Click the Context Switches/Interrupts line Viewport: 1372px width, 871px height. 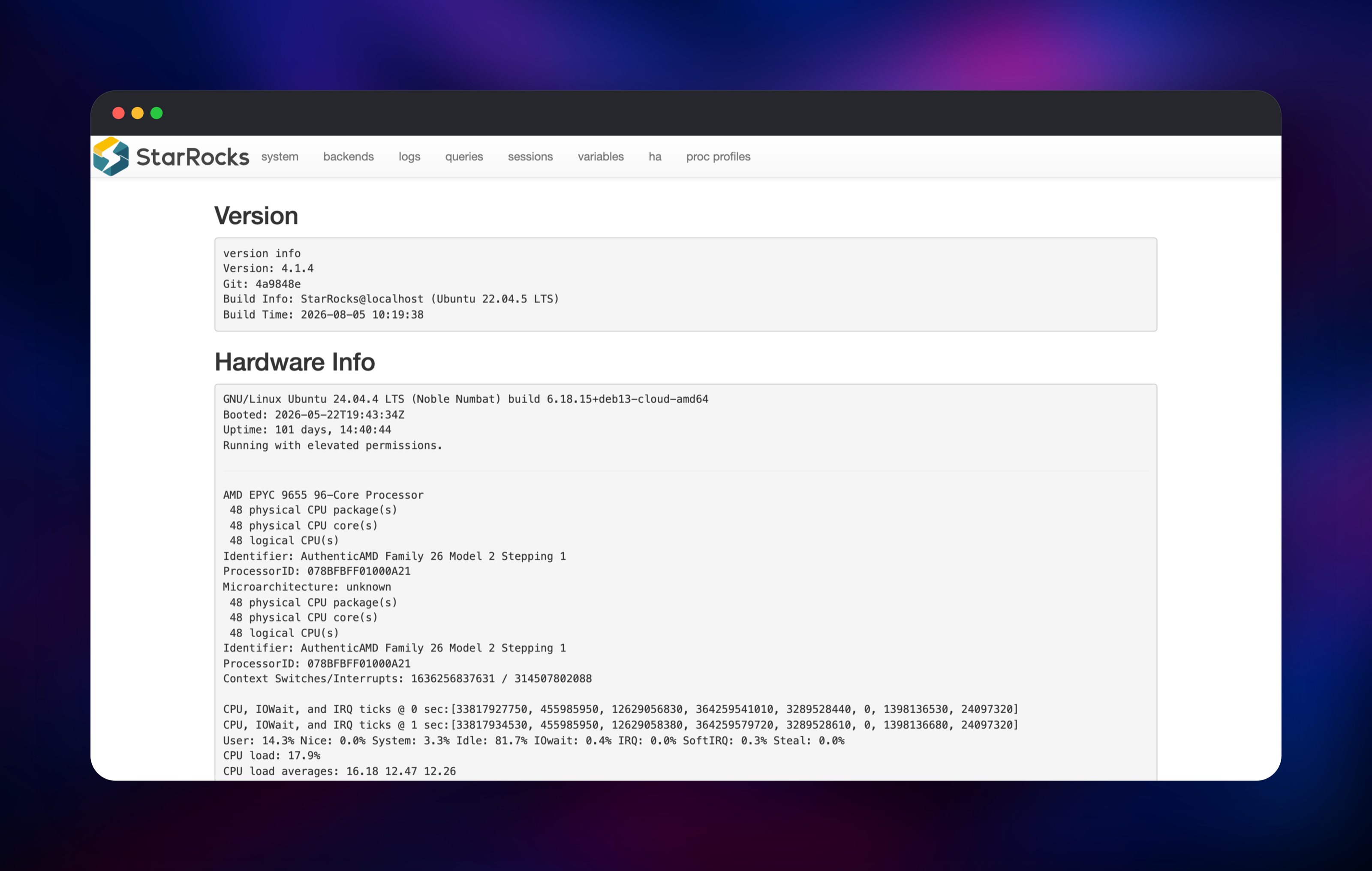(407, 678)
